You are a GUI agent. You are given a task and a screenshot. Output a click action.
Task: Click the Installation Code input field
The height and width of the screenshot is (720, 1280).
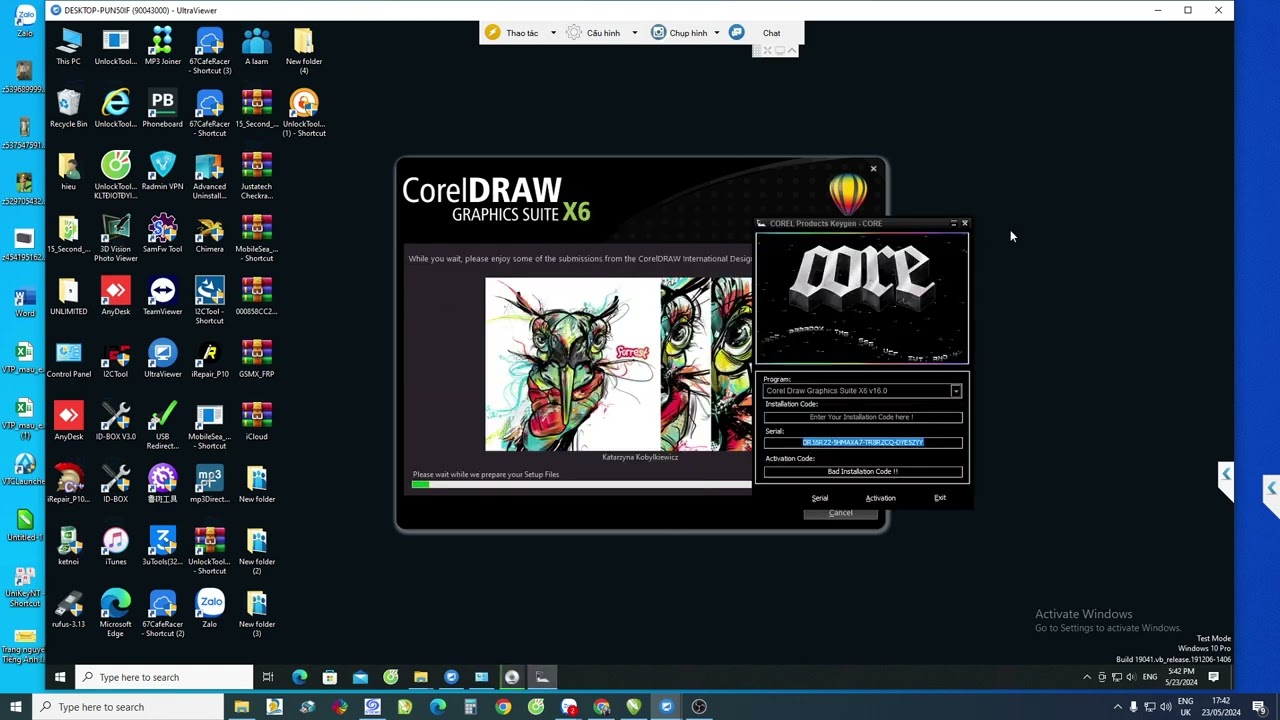862,417
